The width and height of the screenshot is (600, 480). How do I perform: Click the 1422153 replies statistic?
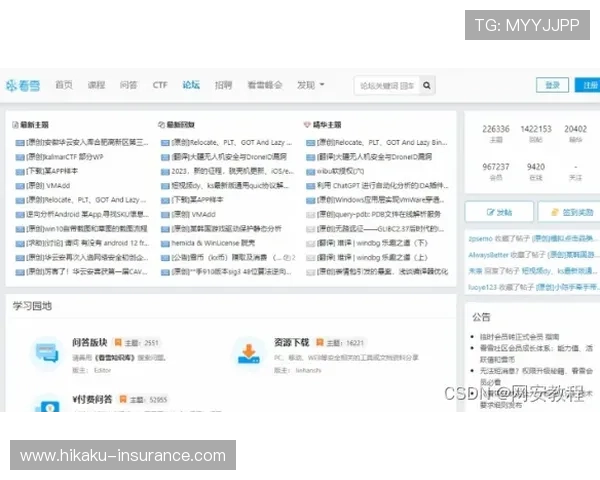pyautogui.click(x=536, y=133)
